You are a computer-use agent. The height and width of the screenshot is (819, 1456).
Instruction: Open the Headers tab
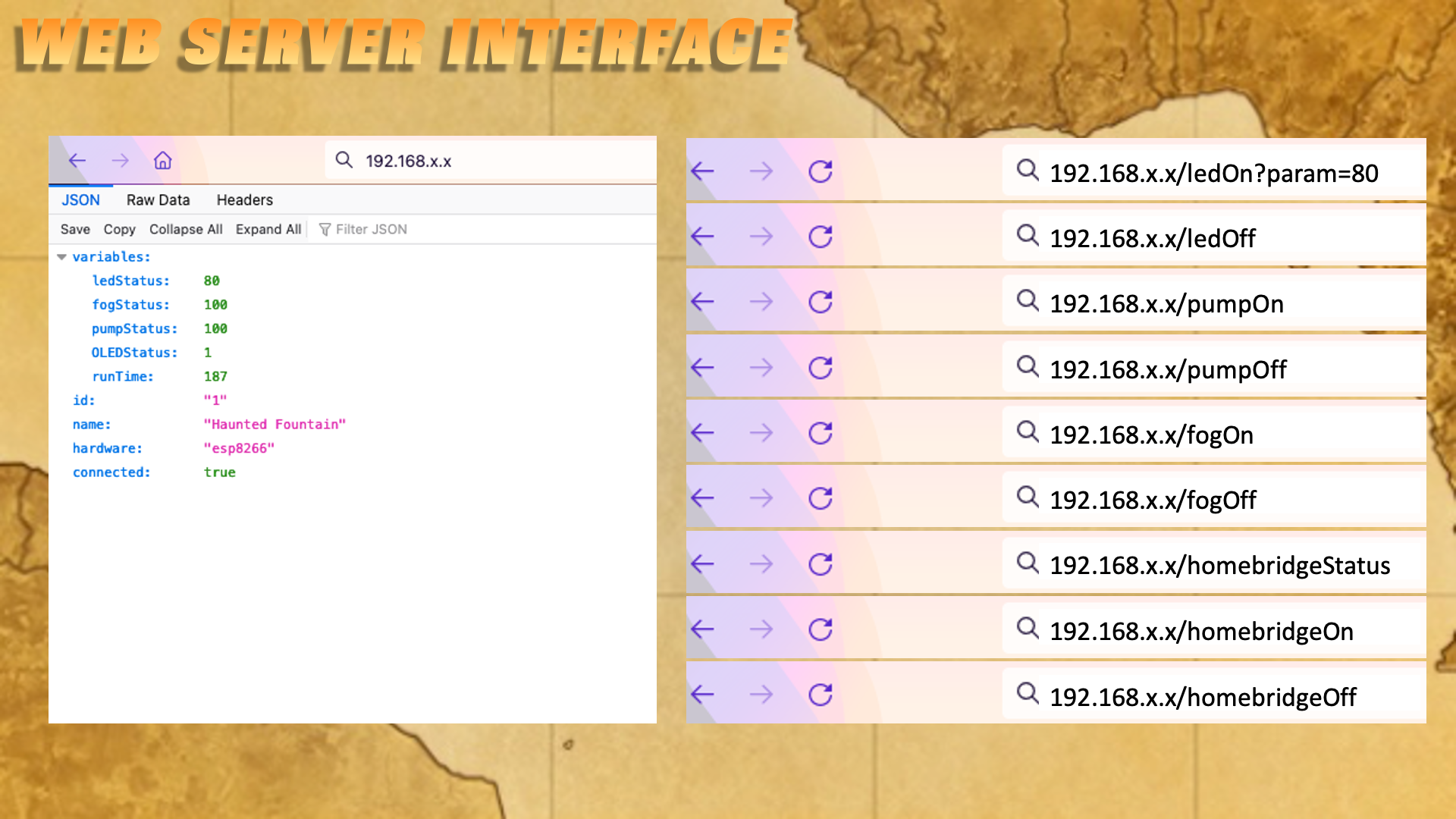(244, 200)
